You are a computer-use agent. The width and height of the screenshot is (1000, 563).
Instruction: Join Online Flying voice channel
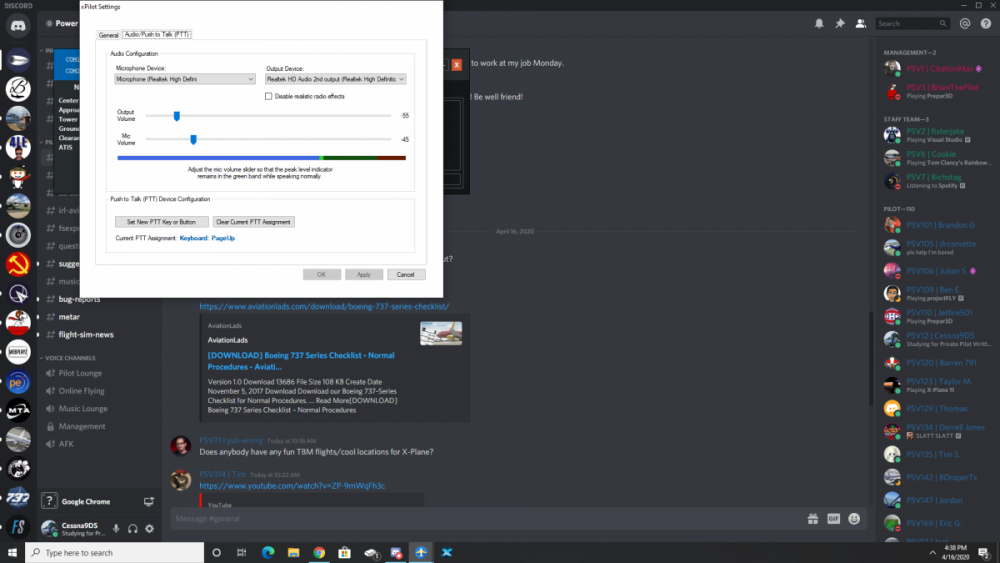point(82,391)
